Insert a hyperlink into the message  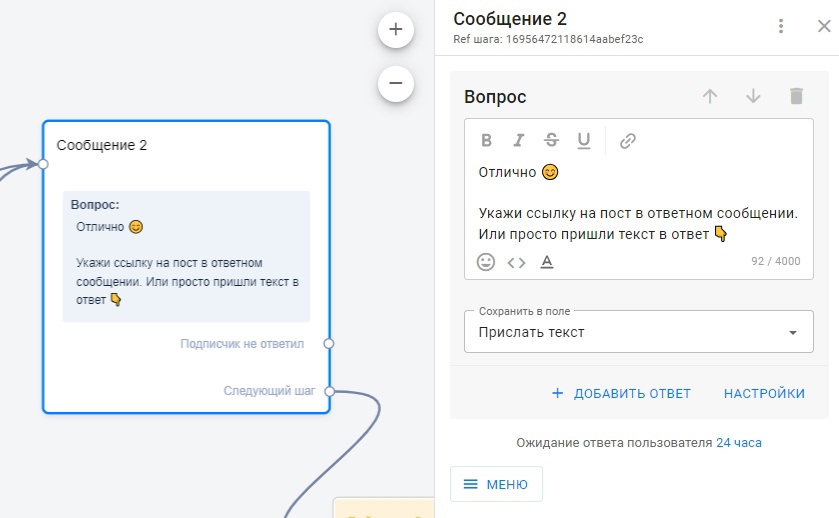(628, 141)
